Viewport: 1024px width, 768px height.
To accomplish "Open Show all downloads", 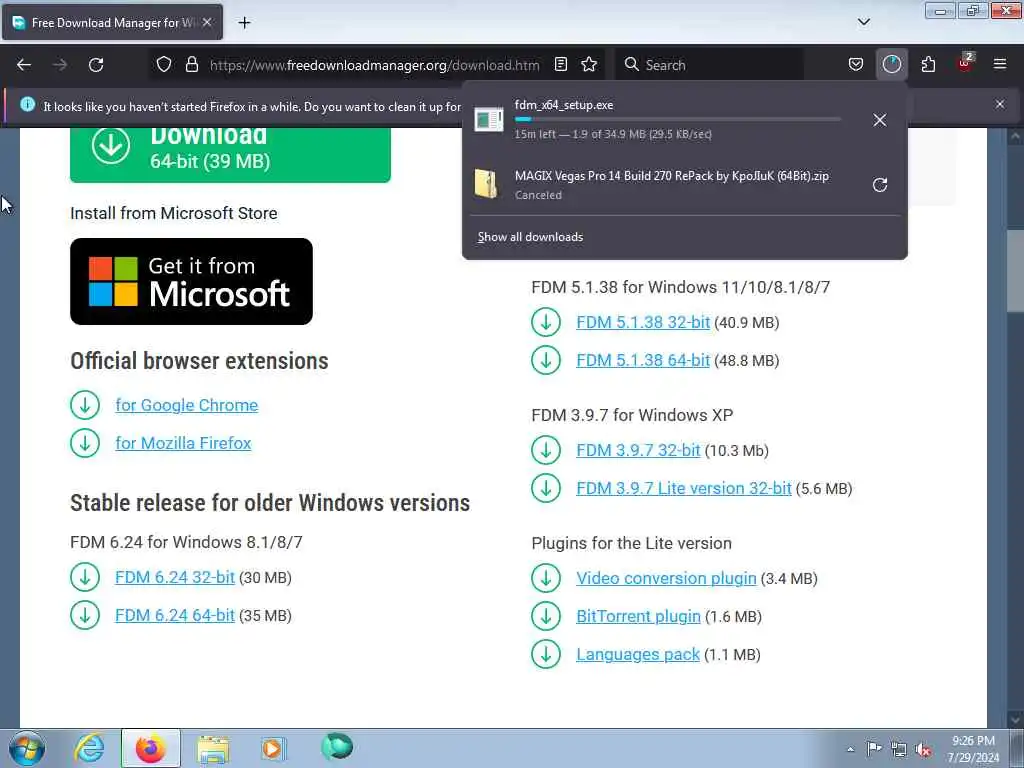I will 530,237.
